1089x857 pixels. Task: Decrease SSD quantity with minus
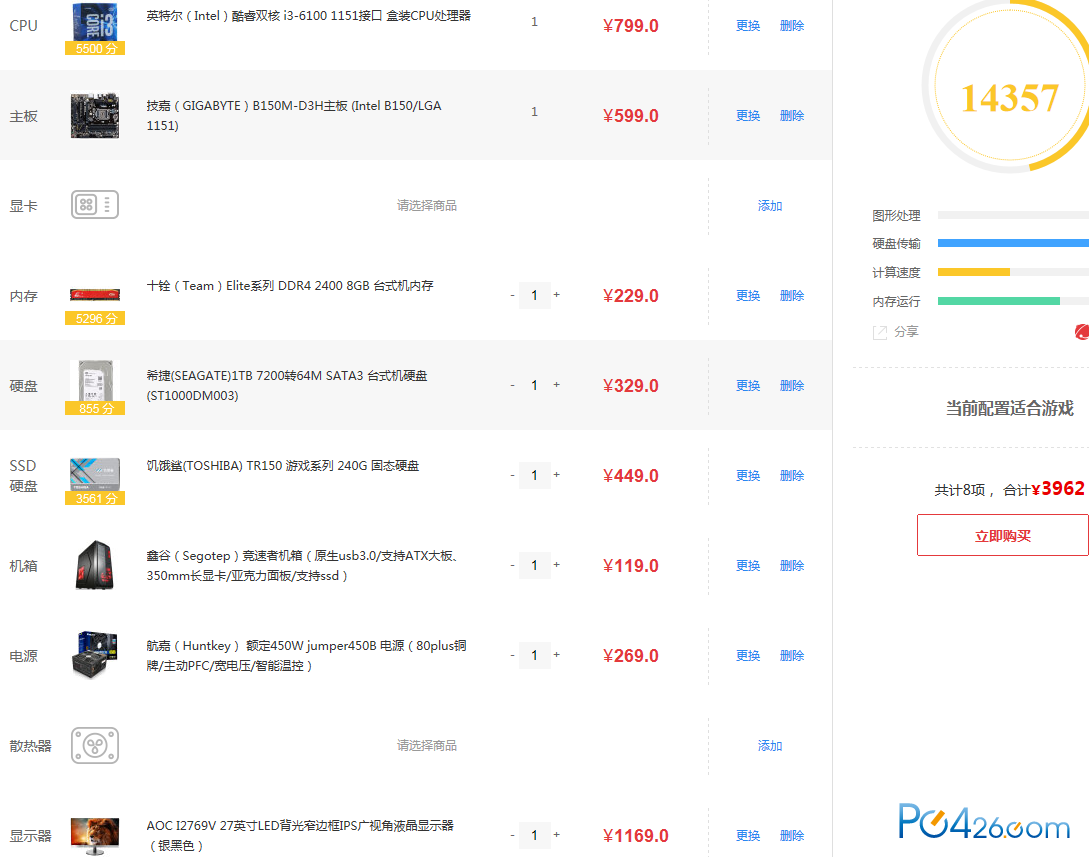(x=513, y=475)
